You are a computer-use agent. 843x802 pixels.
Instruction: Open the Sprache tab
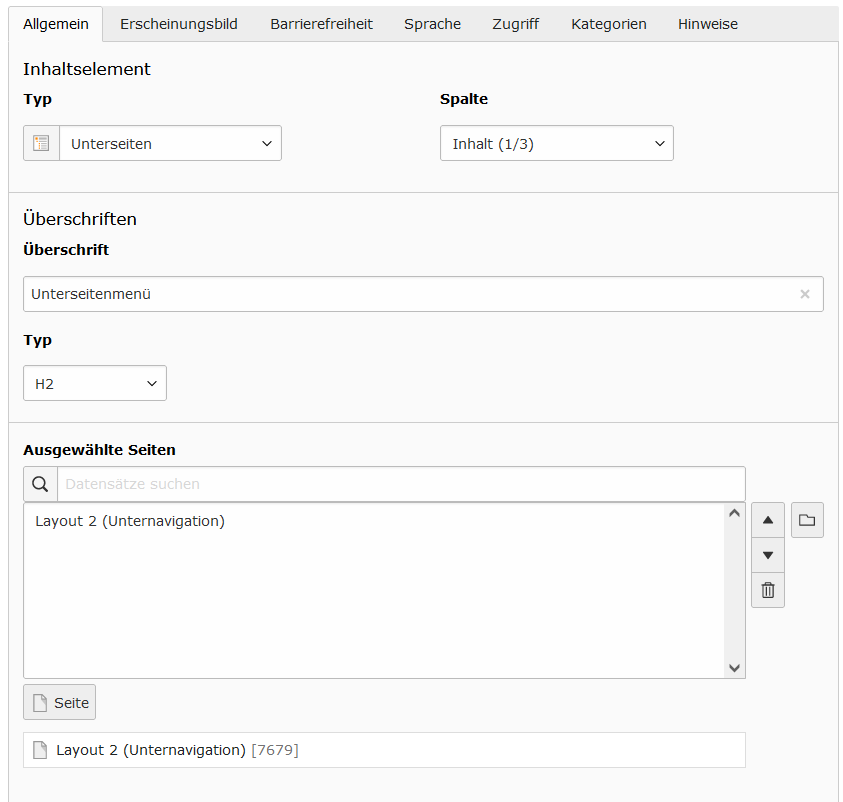pos(432,24)
